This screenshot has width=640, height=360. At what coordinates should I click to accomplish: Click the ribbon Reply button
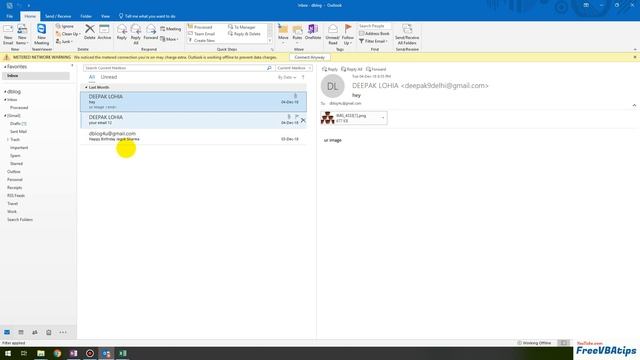(122, 32)
